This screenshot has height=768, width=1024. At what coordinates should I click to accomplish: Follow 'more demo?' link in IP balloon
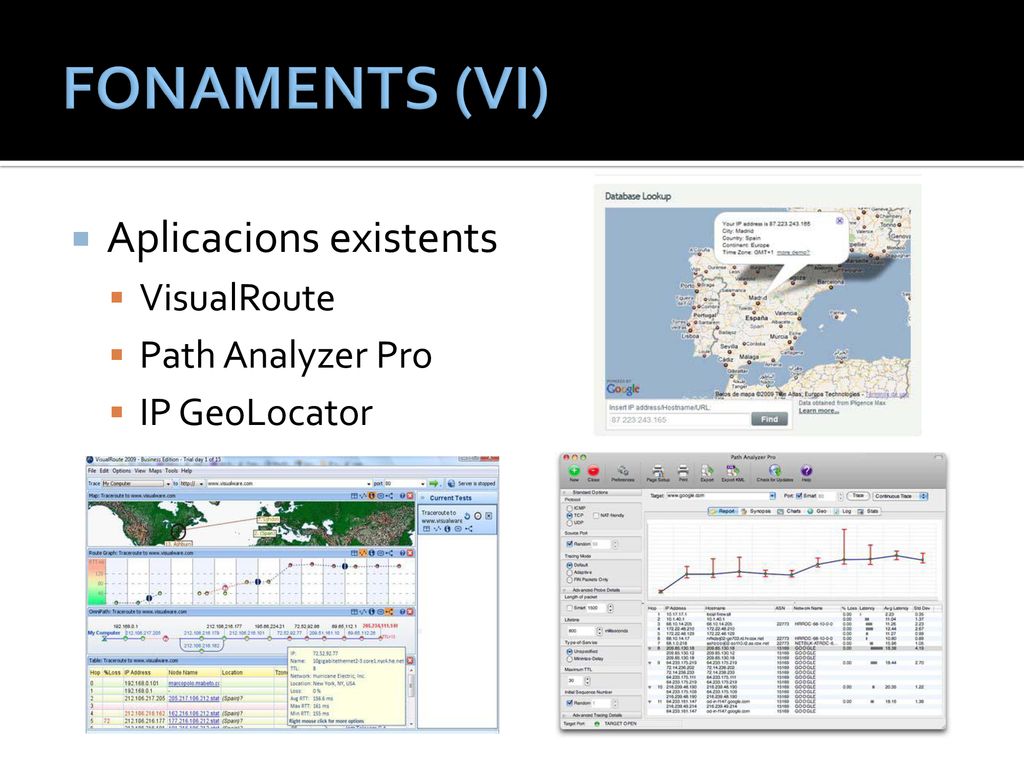pos(793,252)
